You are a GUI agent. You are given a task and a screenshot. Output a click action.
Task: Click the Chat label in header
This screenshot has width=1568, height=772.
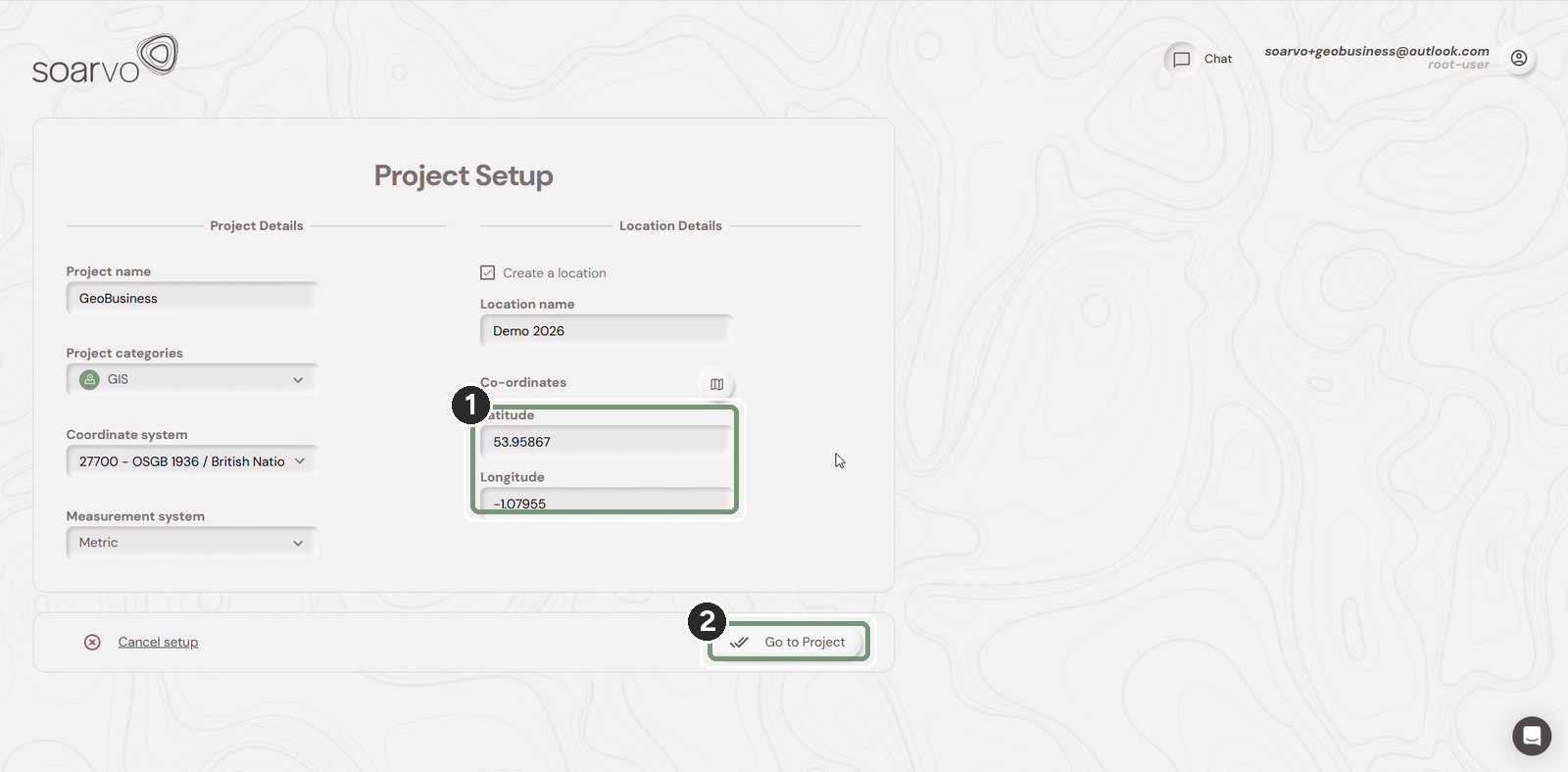(1218, 59)
